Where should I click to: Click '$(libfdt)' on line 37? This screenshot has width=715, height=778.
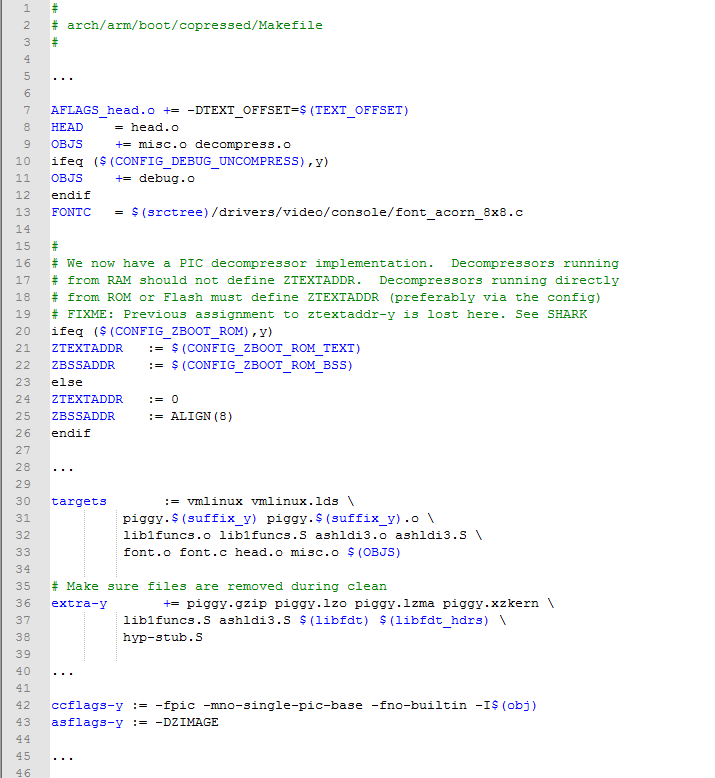pos(334,620)
